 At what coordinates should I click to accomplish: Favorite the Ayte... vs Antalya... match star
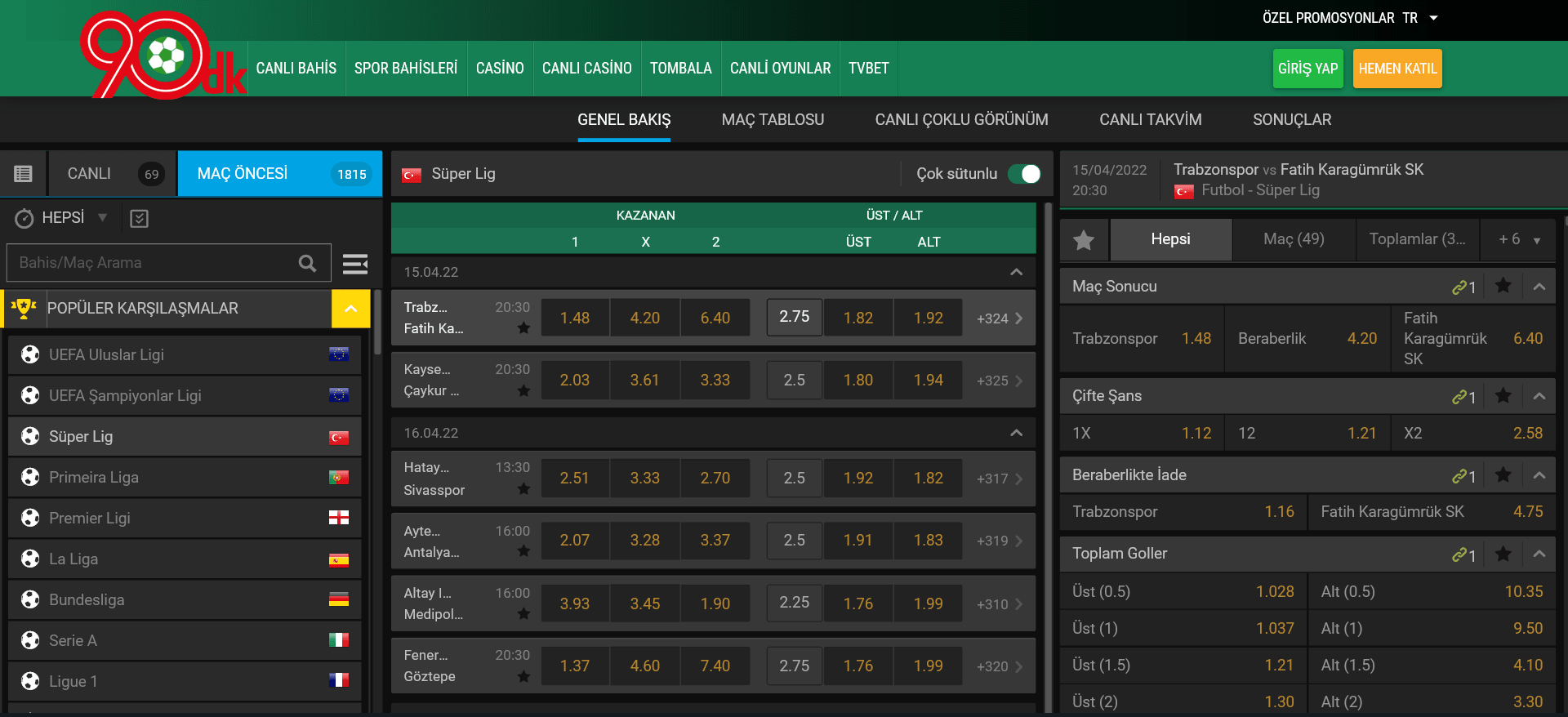[523, 551]
